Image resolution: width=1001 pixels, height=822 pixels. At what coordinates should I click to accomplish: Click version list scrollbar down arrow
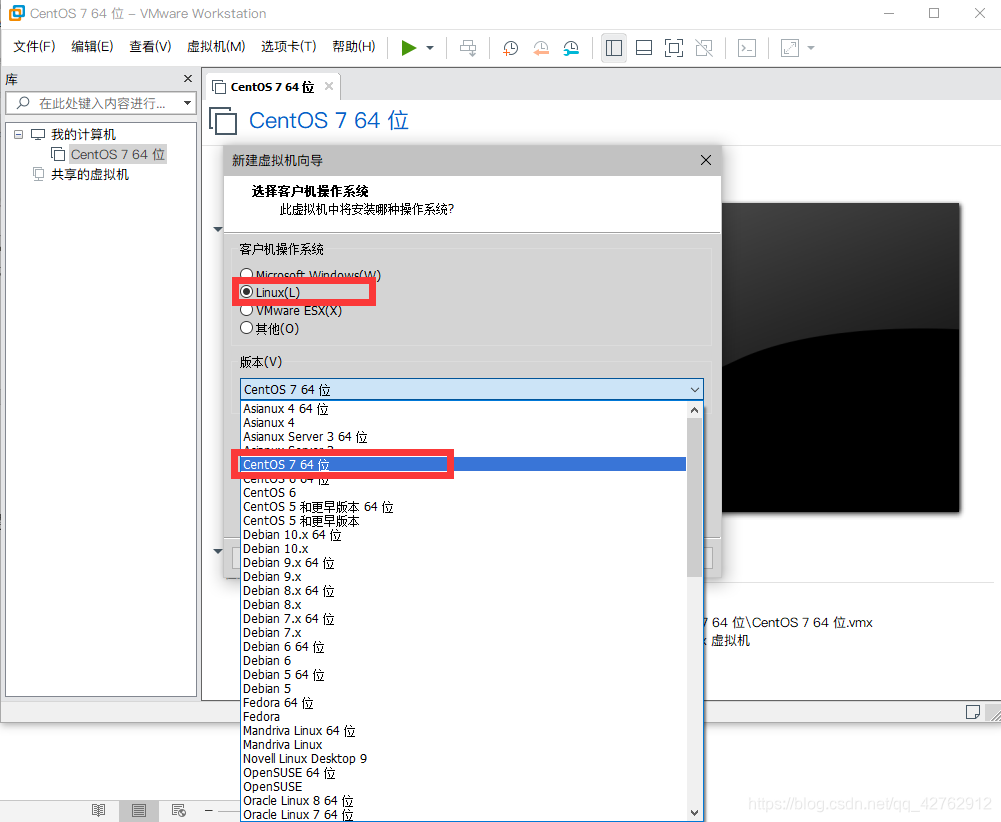[695, 812]
